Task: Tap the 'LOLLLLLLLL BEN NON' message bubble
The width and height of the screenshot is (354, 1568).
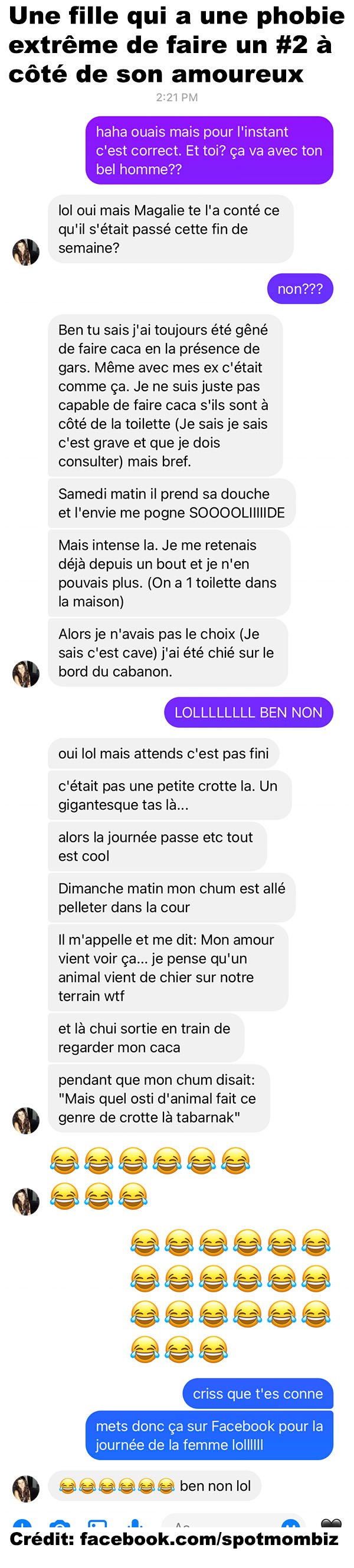Action: [x=248, y=712]
